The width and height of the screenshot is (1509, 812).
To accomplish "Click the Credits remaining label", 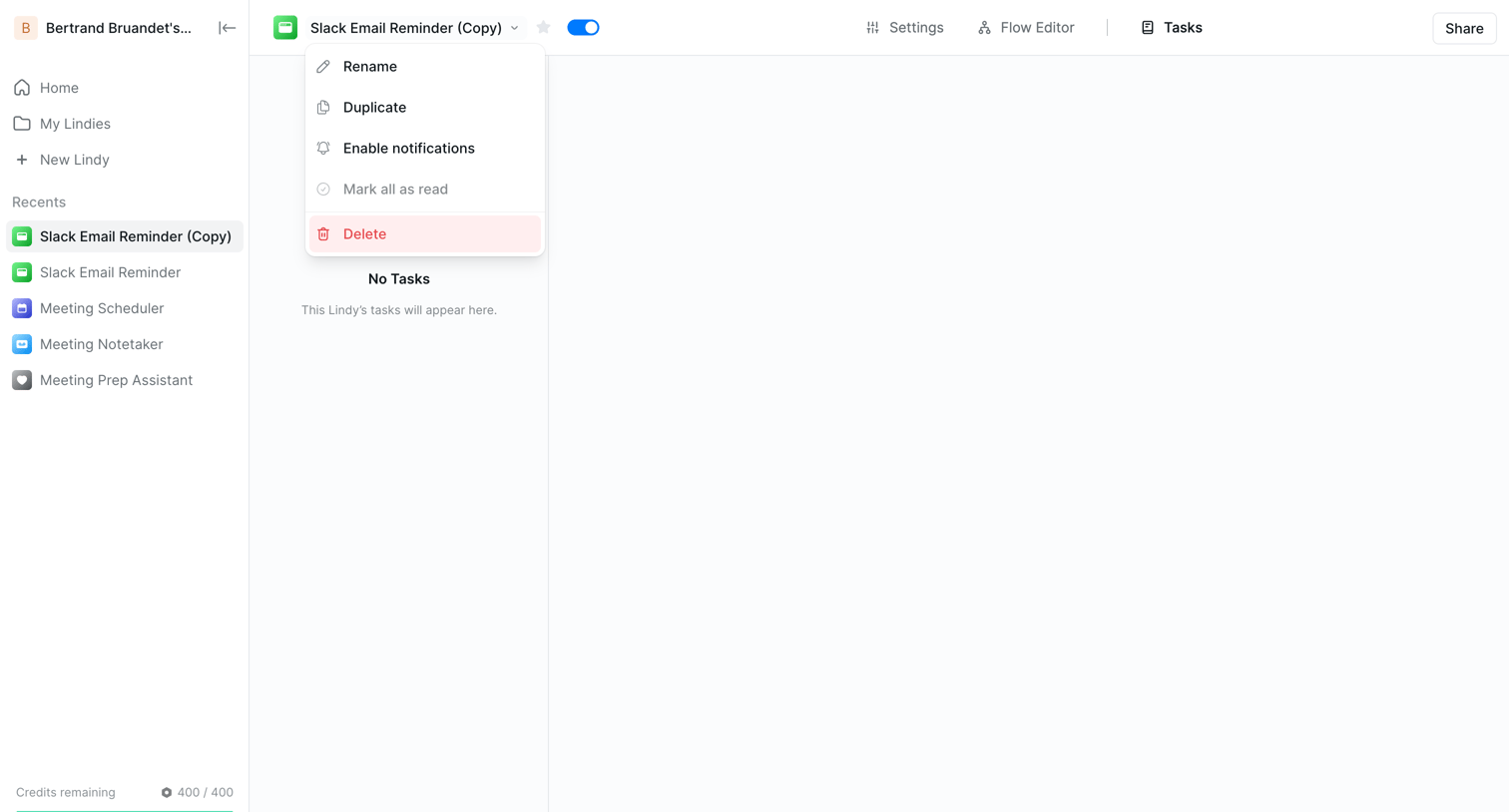I will point(66,793).
